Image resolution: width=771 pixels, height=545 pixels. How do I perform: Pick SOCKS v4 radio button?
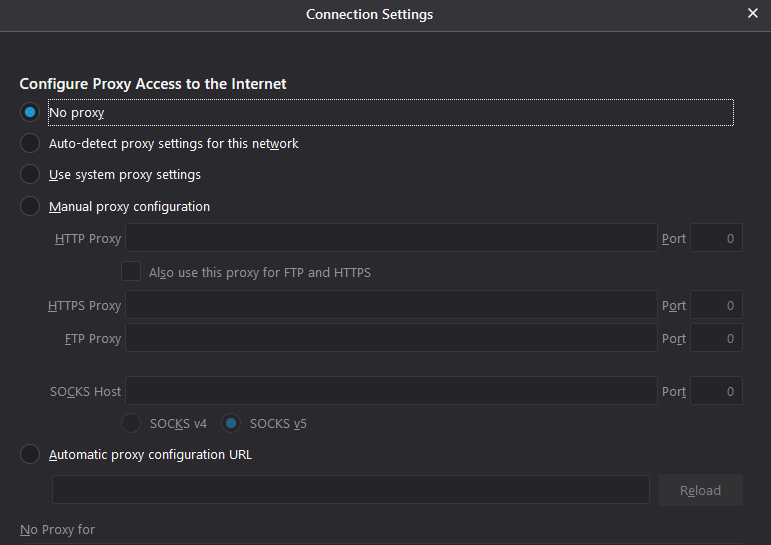(x=131, y=423)
